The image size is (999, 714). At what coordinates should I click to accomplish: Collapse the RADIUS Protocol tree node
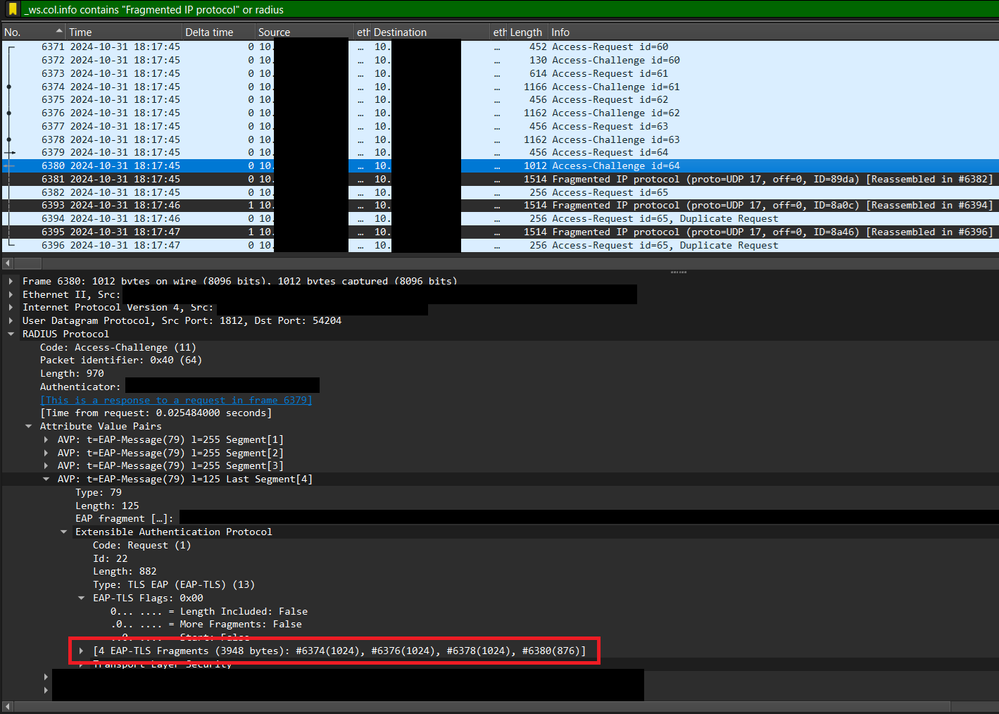11,334
